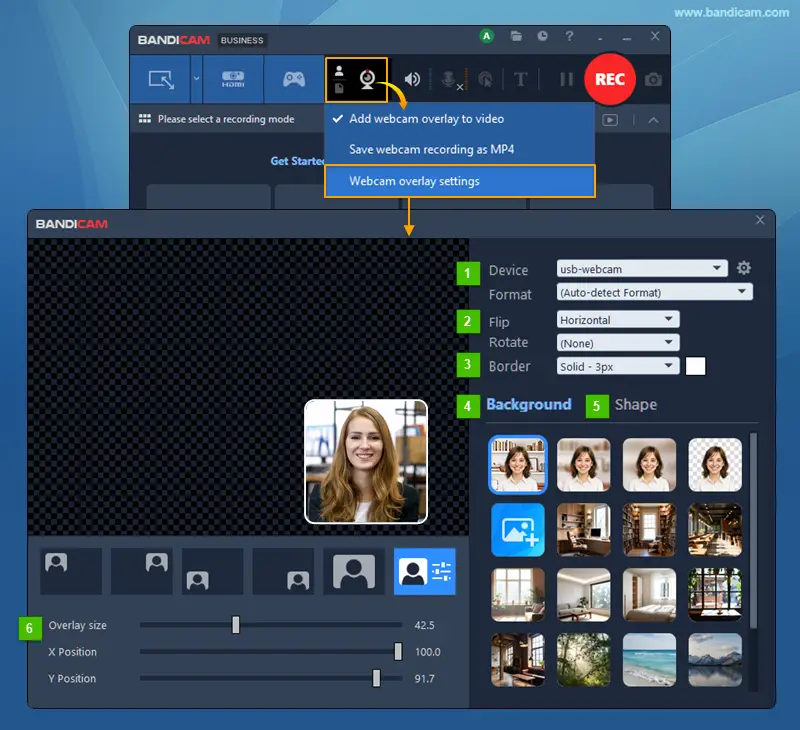Switch to the Shape tab
This screenshot has height=730, width=800.
(x=636, y=405)
